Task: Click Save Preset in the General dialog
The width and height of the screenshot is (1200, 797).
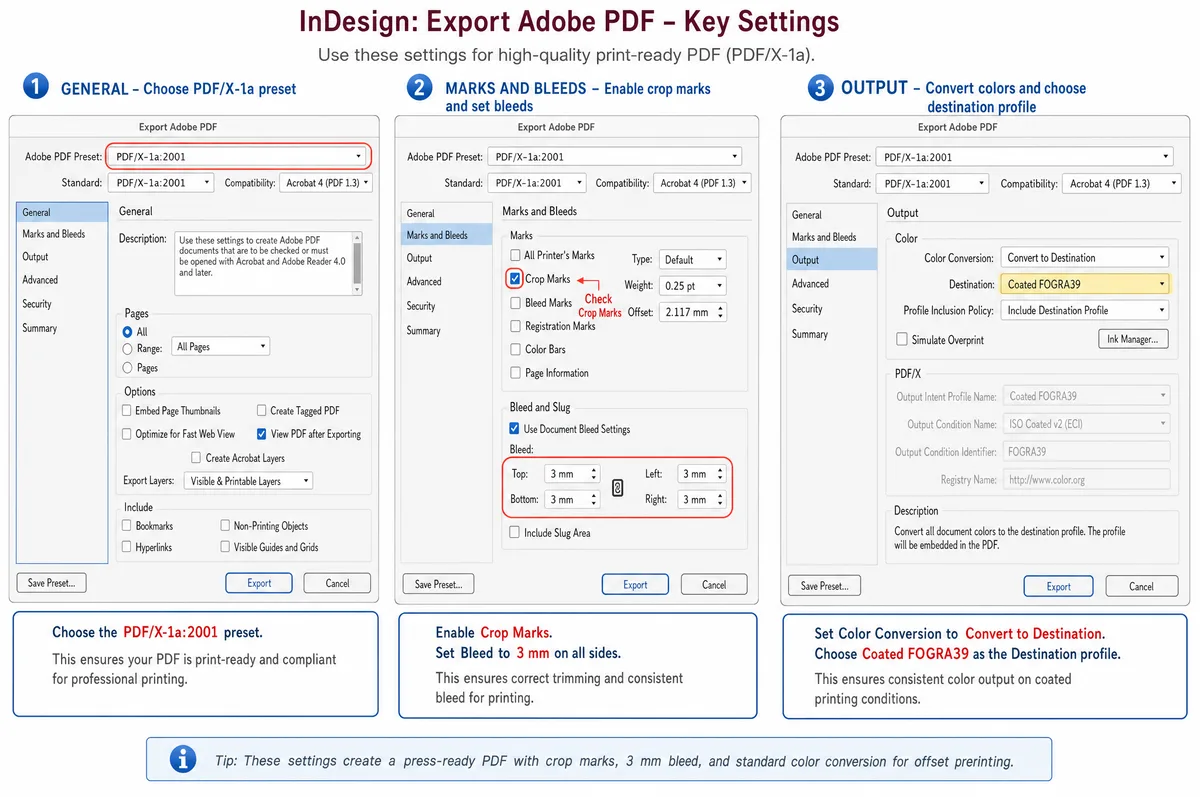Action: (51, 583)
